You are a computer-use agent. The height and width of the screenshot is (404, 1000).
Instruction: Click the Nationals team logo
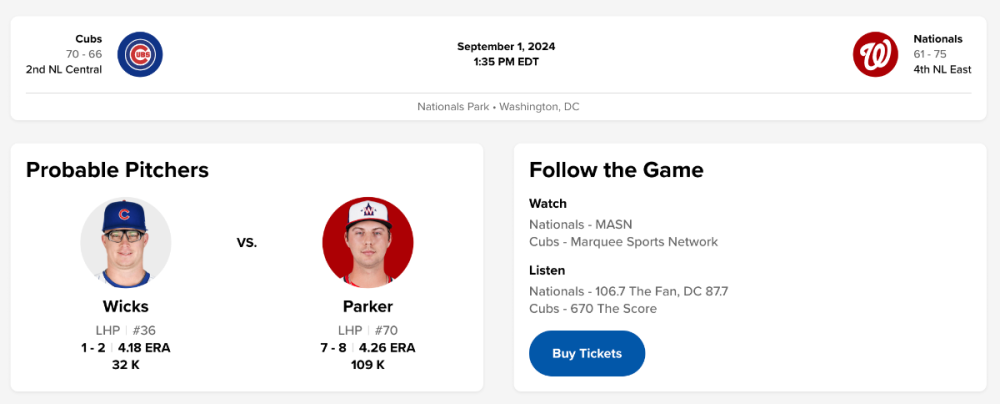tap(875, 54)
